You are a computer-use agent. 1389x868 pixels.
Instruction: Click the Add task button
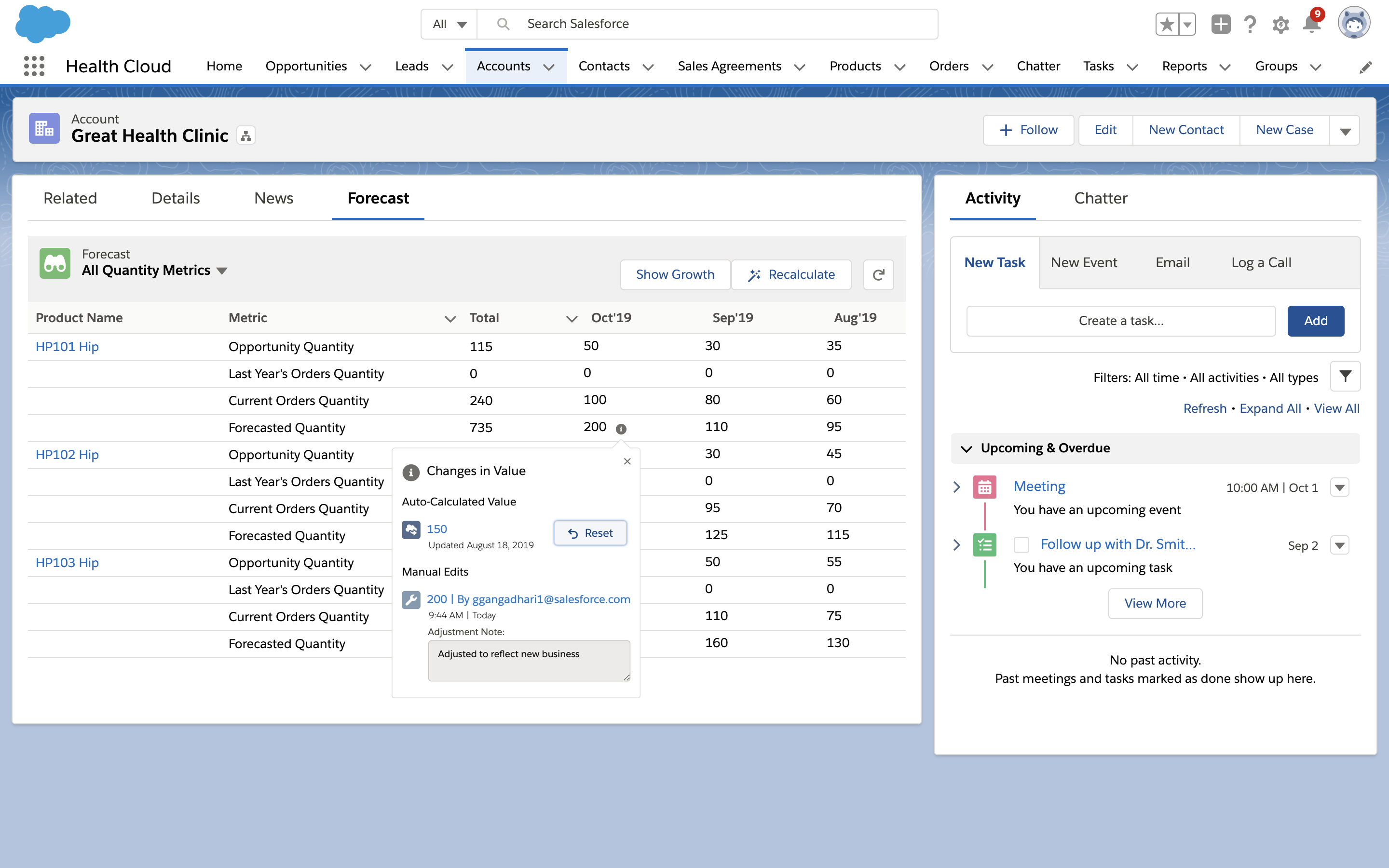1316,321
